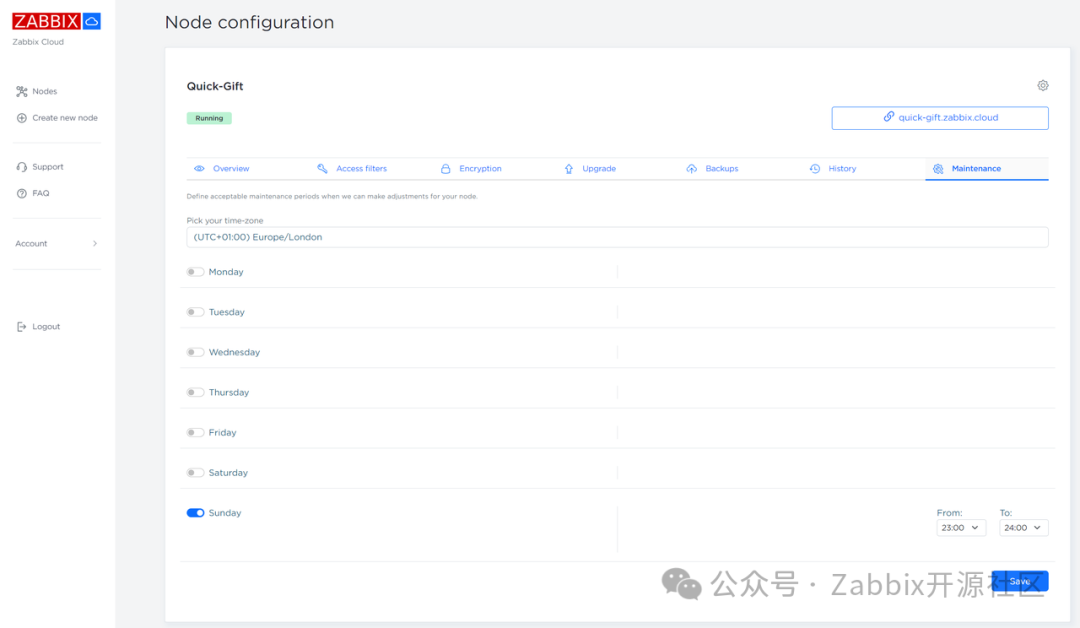
Task: Click the Overview eye icon
Action: click(x=199, y=169)
